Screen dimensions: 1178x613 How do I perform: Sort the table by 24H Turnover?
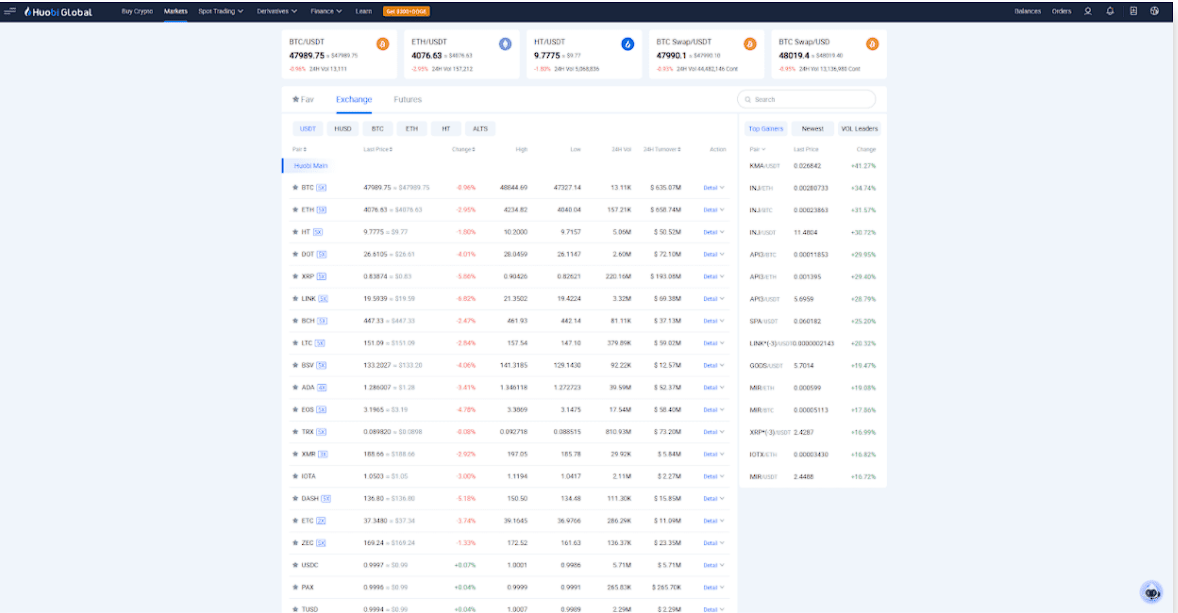[662, 149]
